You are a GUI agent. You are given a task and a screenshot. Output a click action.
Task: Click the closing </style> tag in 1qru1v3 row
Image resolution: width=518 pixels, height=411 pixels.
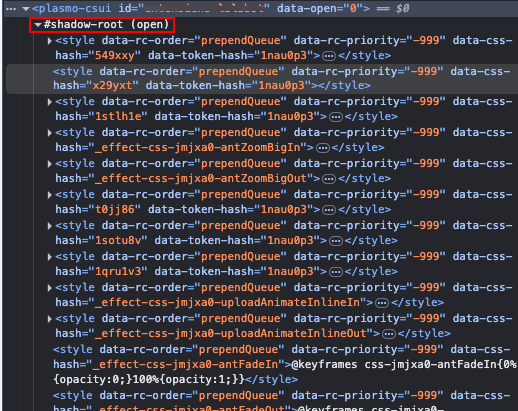[371, 271]
